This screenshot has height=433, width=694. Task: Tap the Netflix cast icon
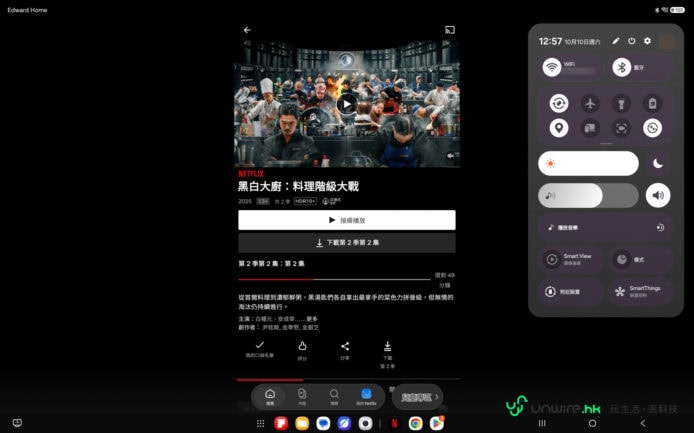coord(450,30)
